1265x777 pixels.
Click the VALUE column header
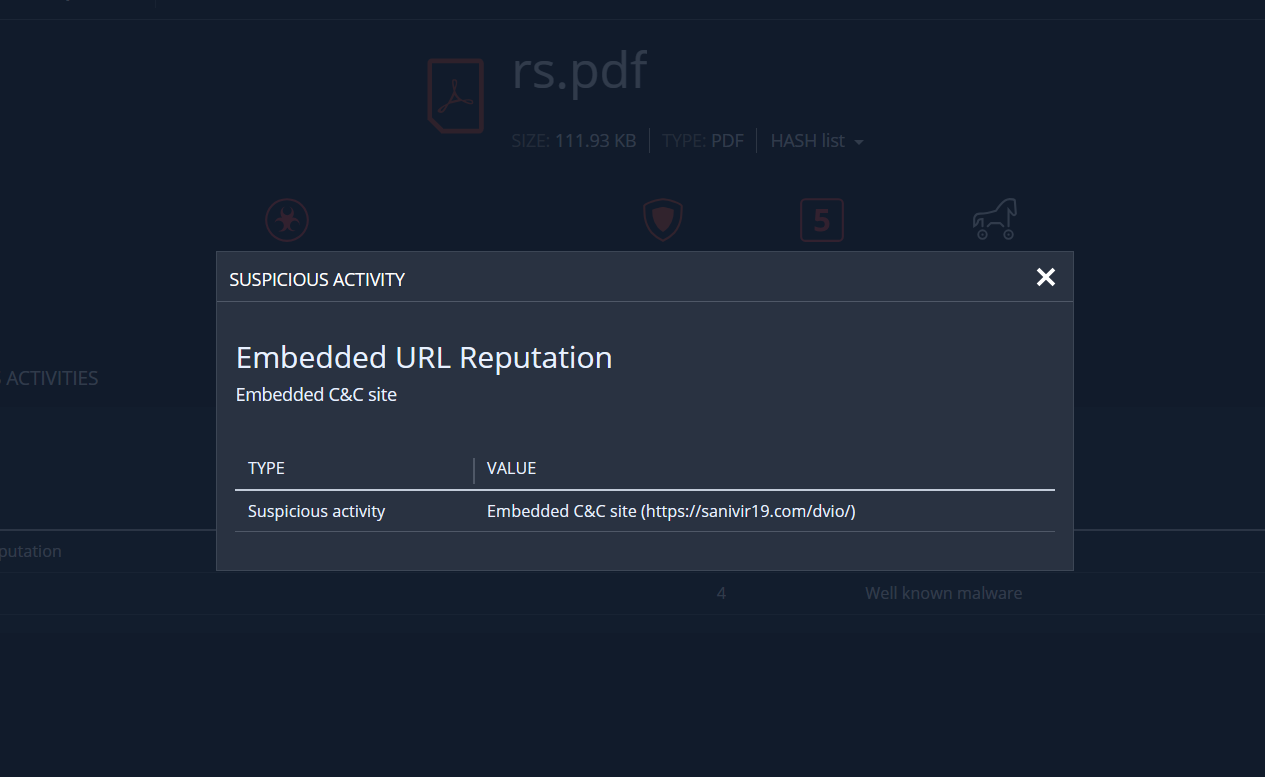point(511,468)
